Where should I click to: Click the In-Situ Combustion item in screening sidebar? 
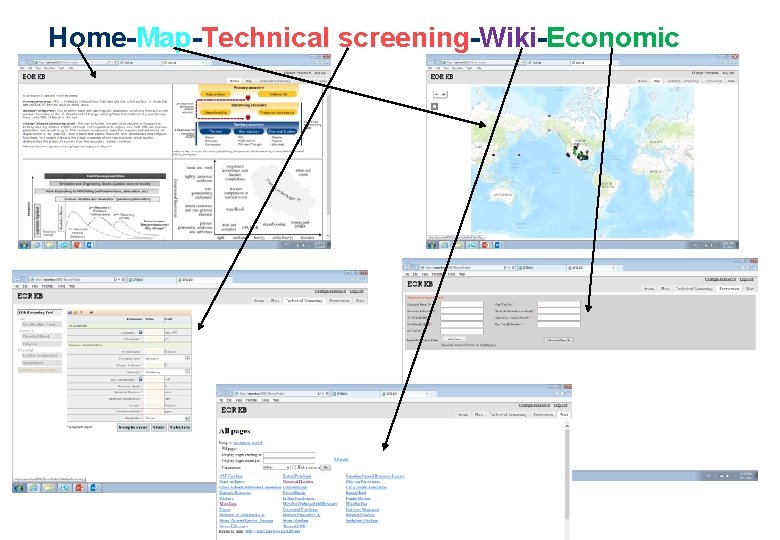point(42,356)
